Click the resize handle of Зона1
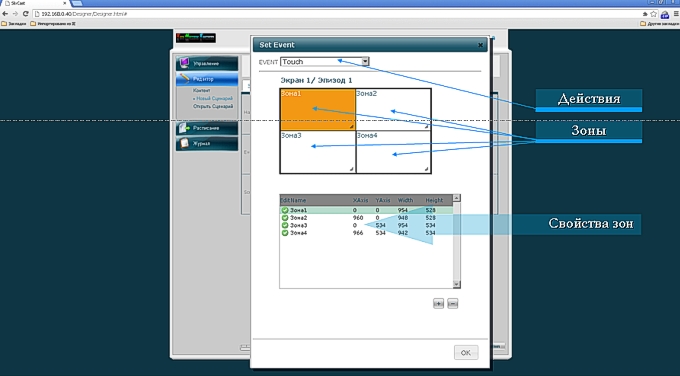680x376 pixels. pyautogui.click(x=352, y=127)
